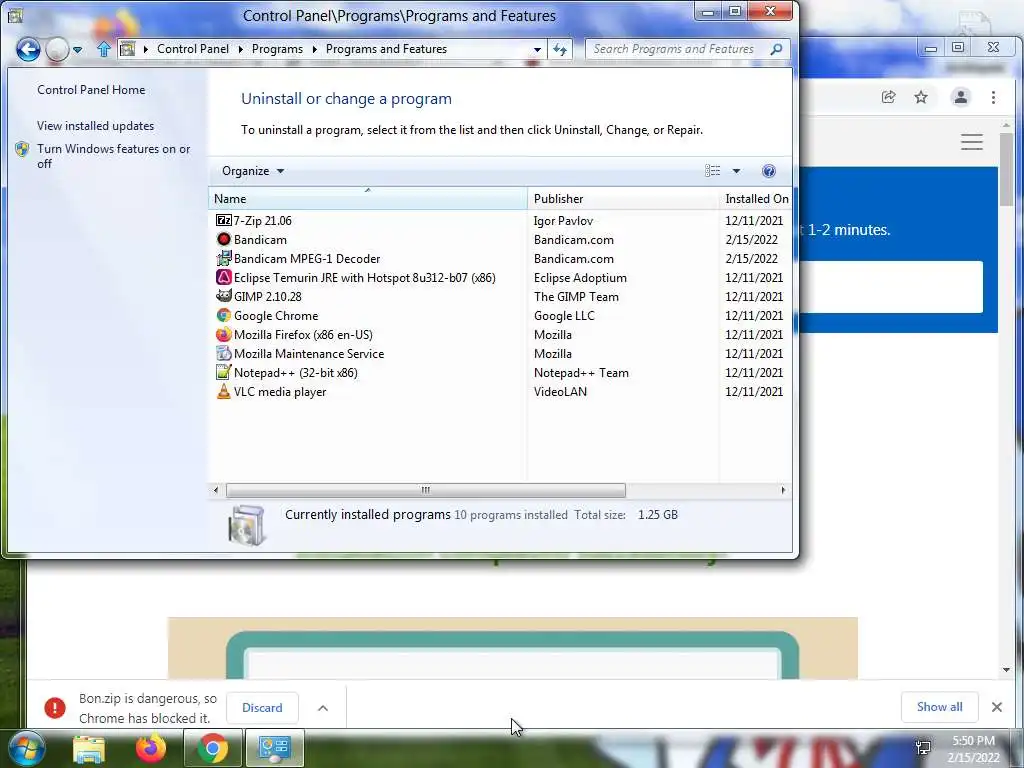Open Help with the question mark icon

tap(769, 171)
